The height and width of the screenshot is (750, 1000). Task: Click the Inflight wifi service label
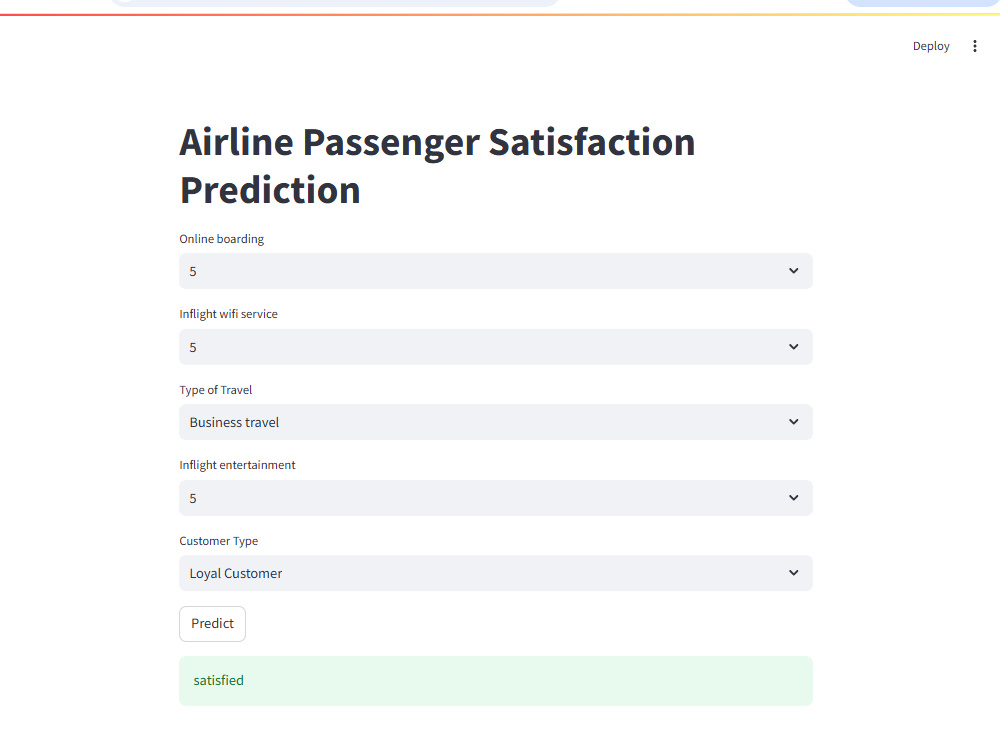228,314
